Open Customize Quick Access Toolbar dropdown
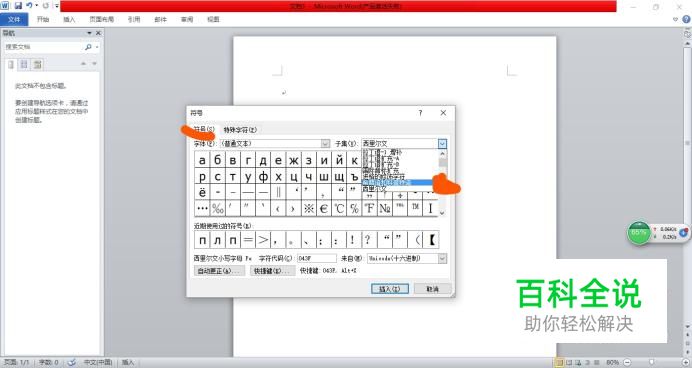The width and height of the screenshot is (692, 368). coord(57,6)
